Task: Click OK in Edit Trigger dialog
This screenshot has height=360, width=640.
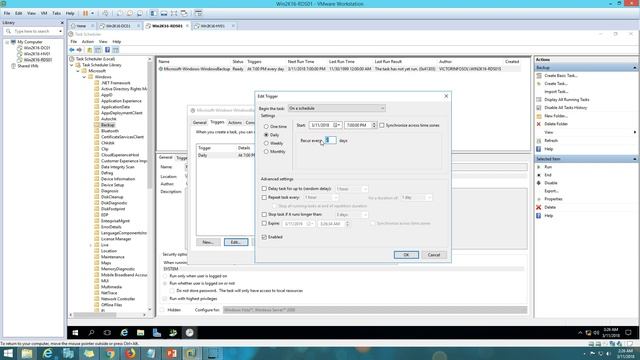Action: (x=406, y=255)
